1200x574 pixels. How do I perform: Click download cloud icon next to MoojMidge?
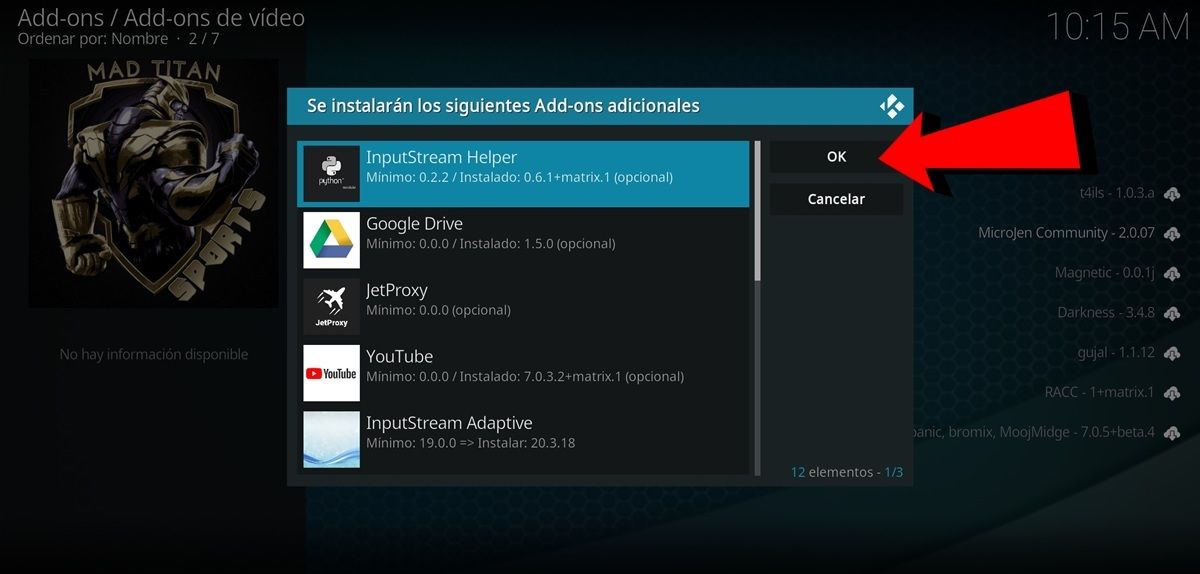coord(1173,432)
